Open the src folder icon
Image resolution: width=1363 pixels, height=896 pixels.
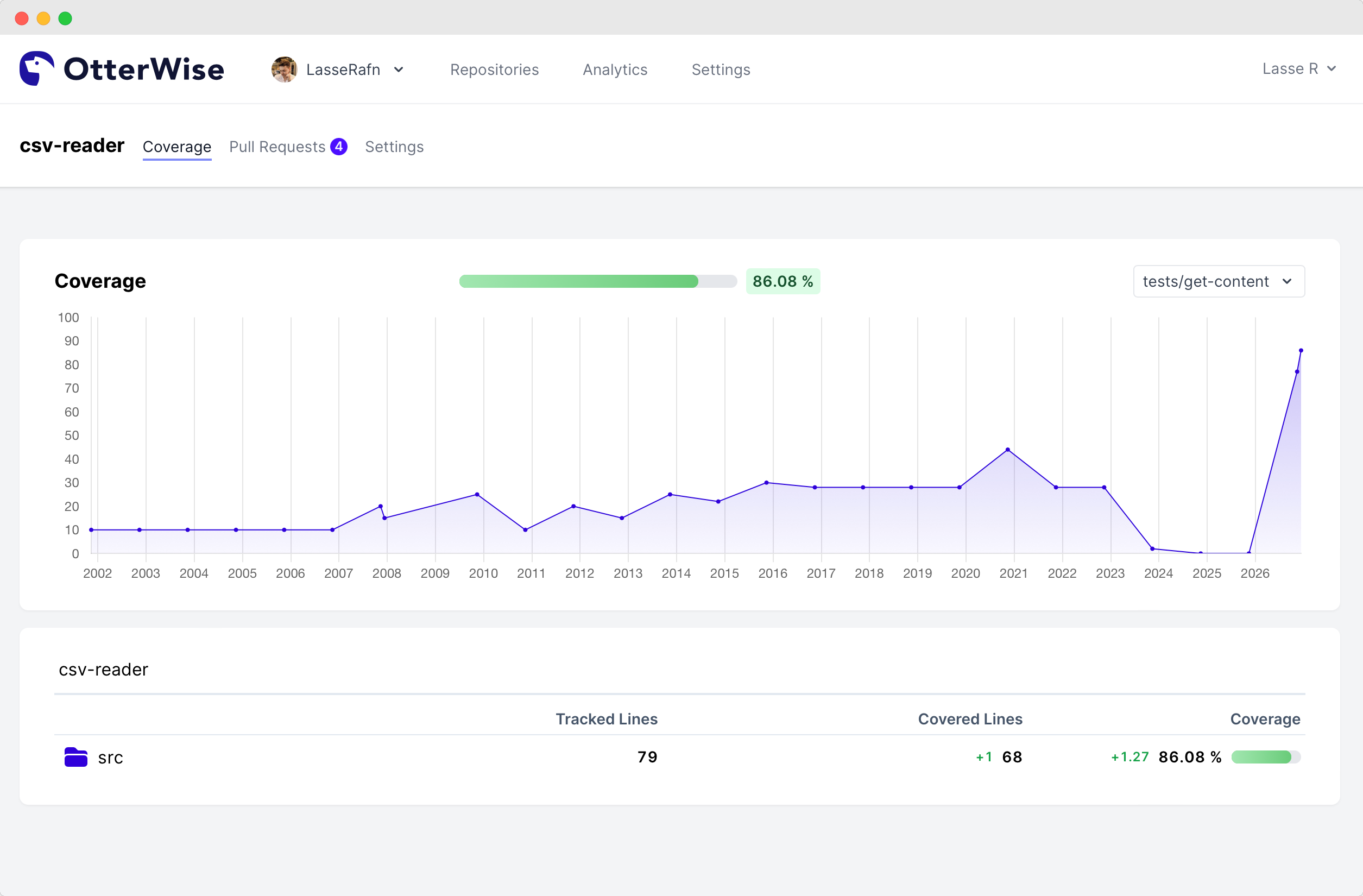click(75, 757)
